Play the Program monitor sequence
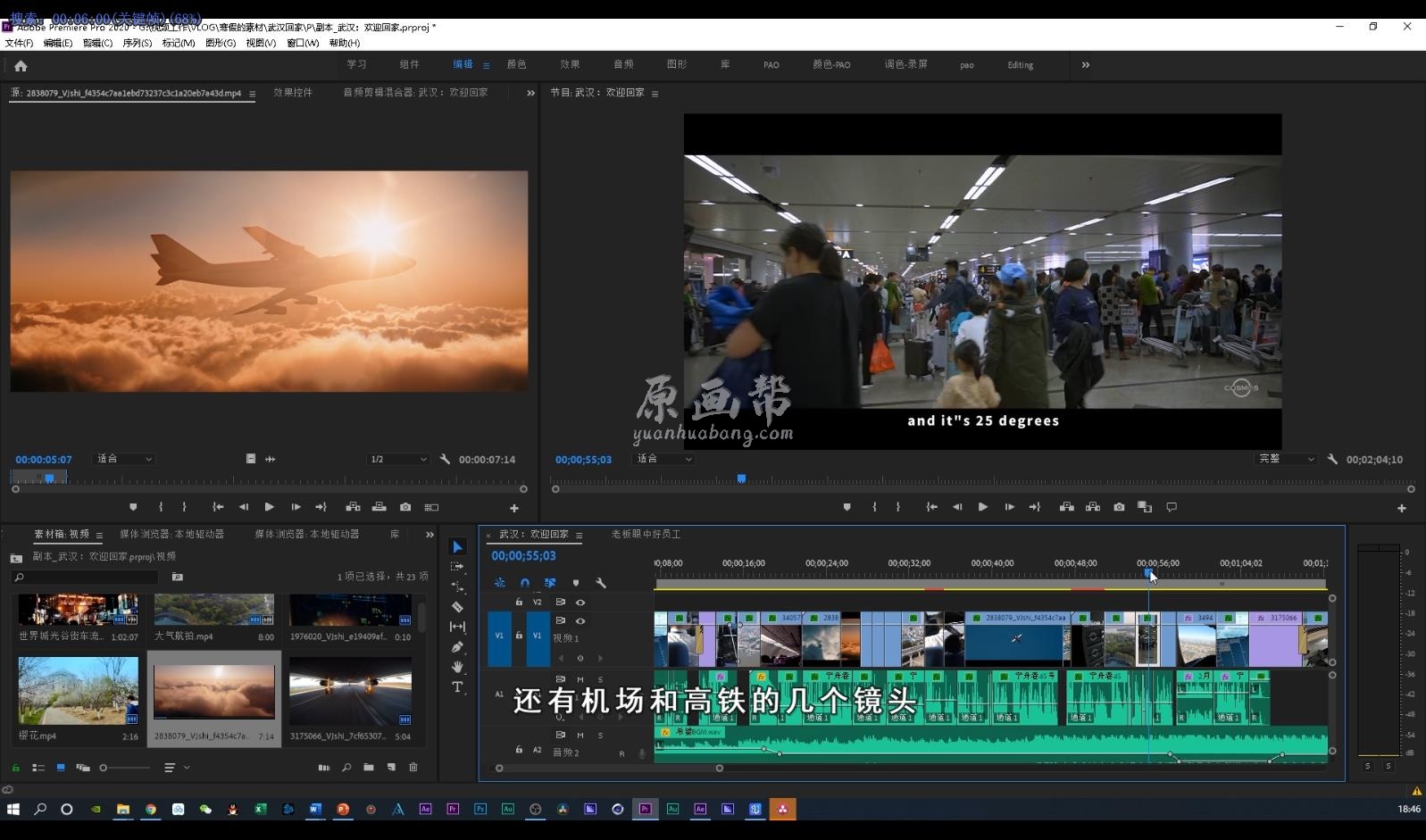 click(x=982, y=507)
